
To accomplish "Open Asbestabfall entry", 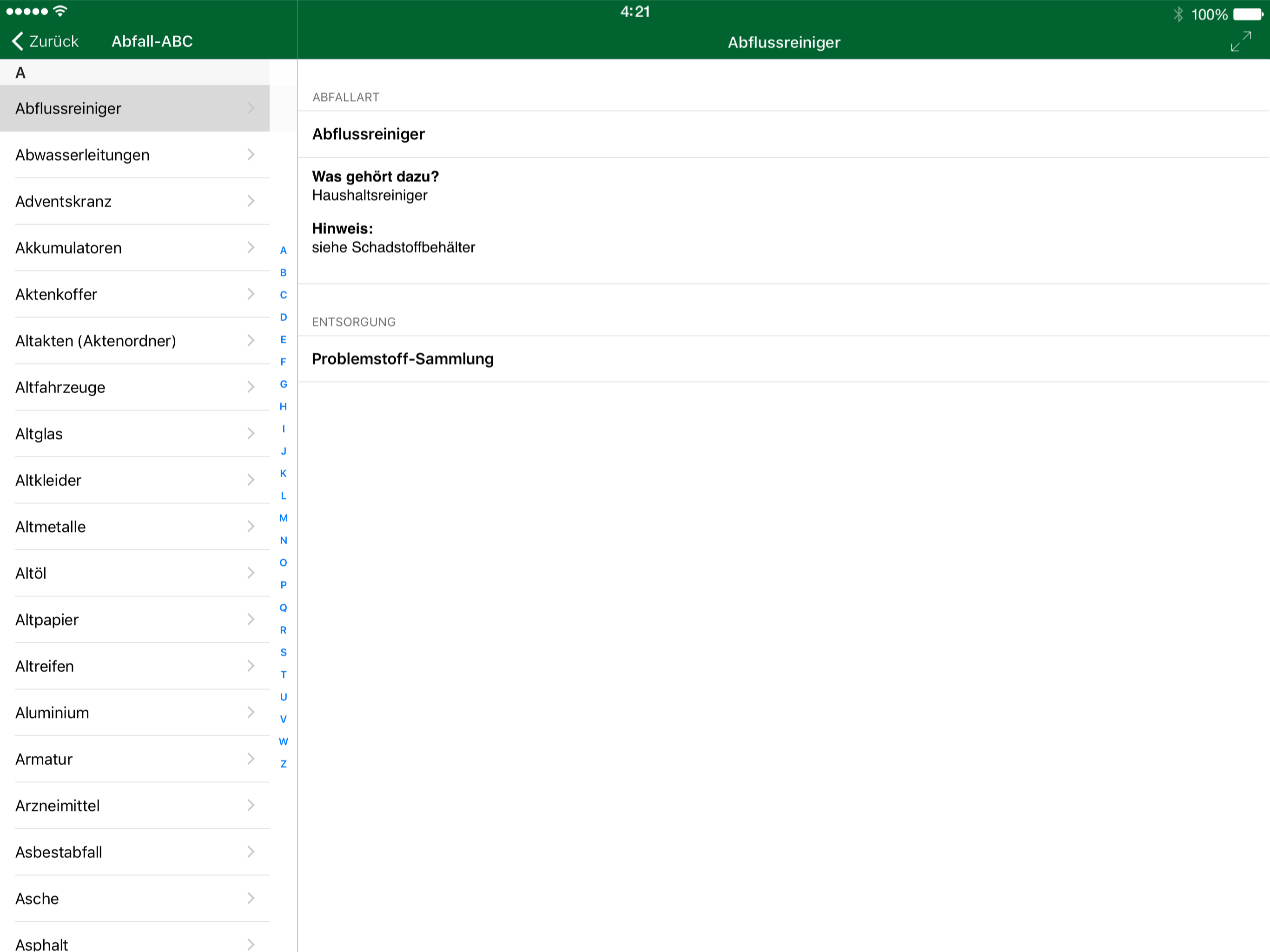I will click(x=134, y=853).
